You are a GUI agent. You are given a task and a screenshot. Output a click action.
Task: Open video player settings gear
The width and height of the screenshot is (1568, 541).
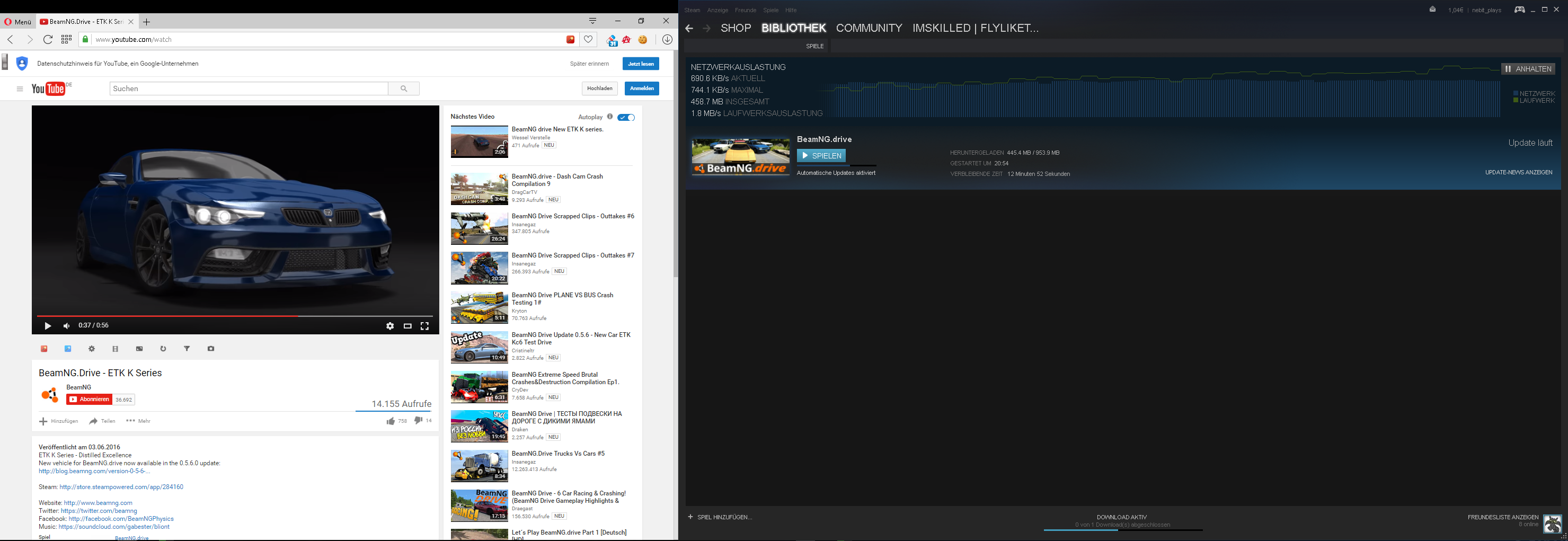point(390,325)
